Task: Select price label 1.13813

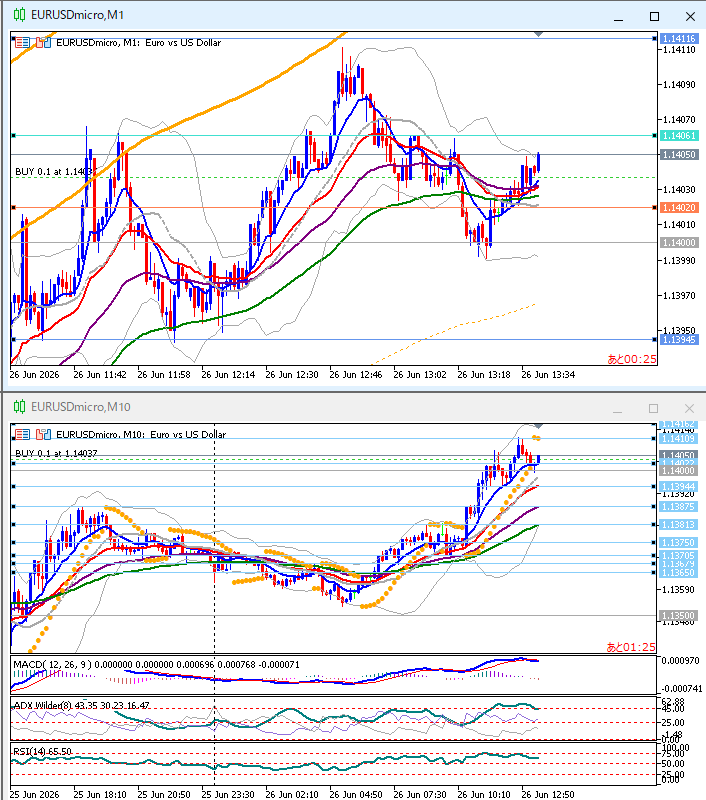Action: (x=678, y=524)
